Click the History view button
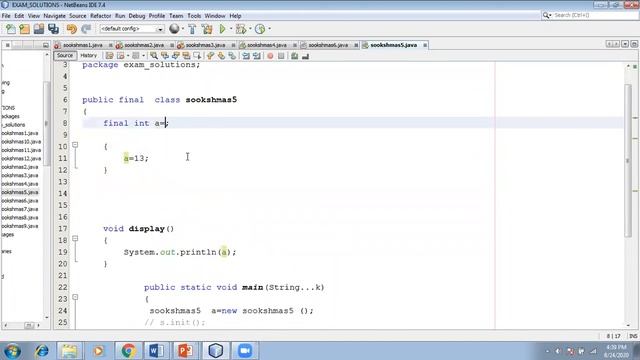This screenshot has width=640, height=360. 89,56
